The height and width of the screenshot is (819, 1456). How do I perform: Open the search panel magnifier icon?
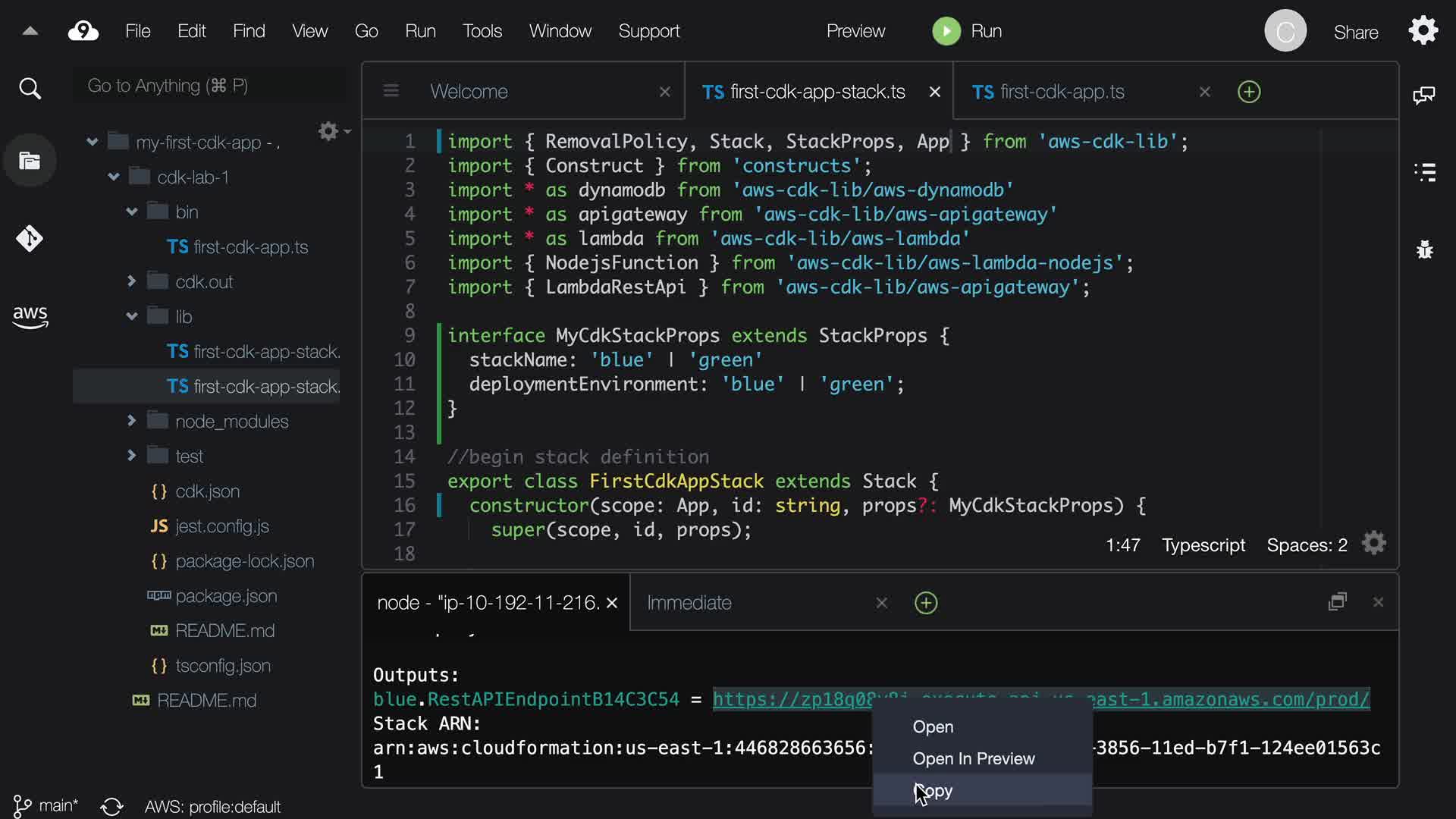tap(30, 89)
